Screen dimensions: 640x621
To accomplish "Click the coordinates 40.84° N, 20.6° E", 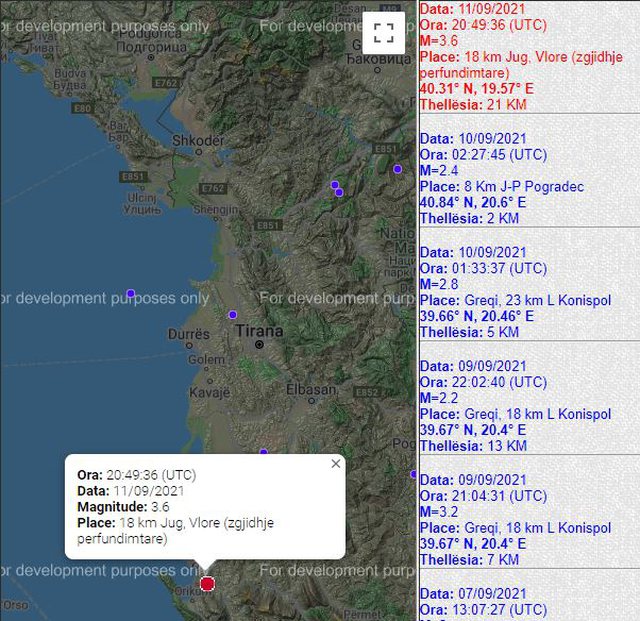I will tap(476, 203).
